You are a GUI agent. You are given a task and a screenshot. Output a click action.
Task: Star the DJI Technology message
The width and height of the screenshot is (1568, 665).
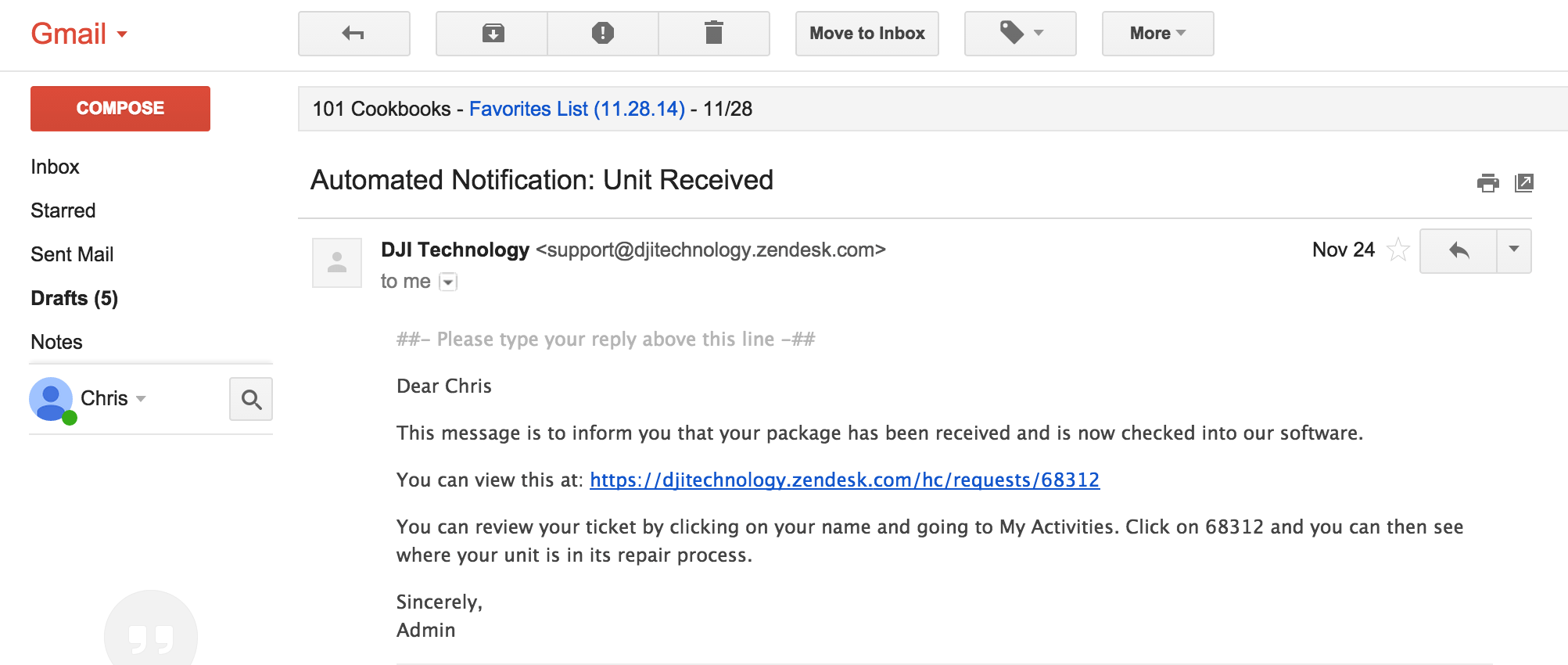click(x=1398, y=250)
